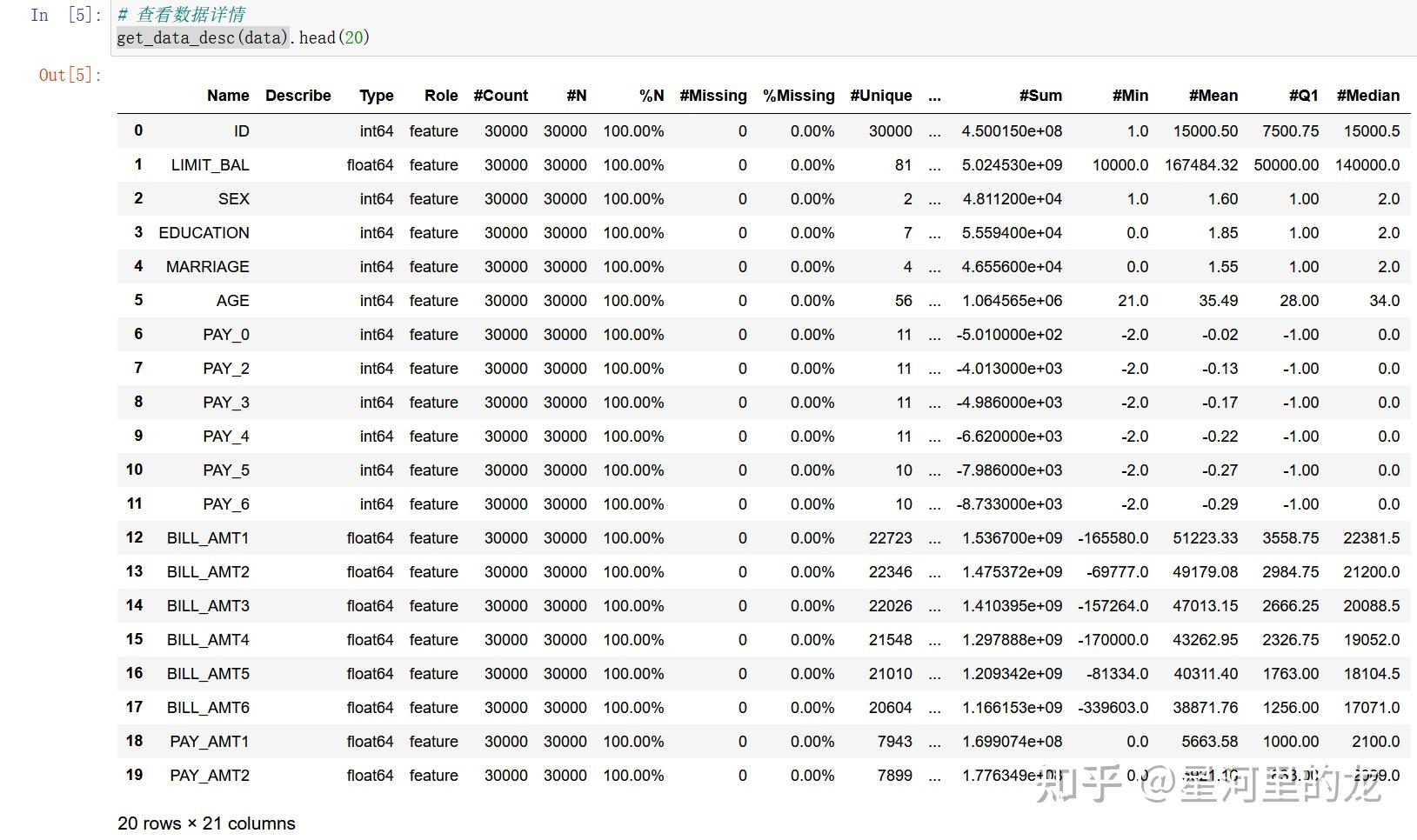The height and width of the screenshot is (840, 1417).
Task: Click the EDUCATION row name cell
Action: (x=204, y=233)
